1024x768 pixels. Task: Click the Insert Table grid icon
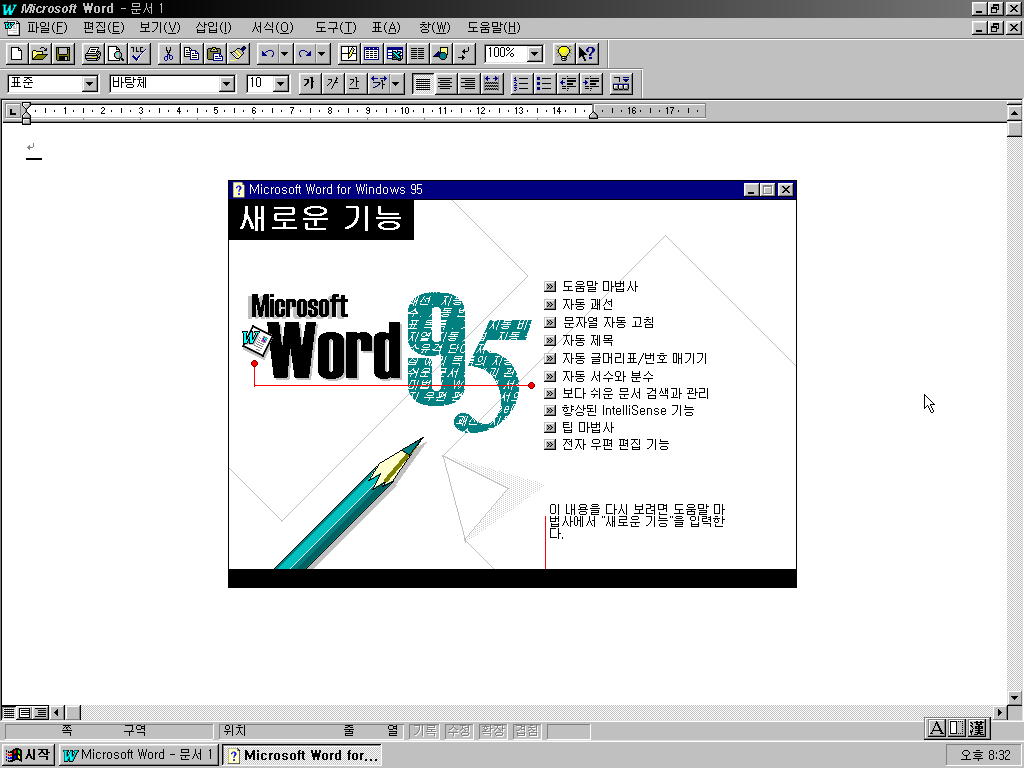[x=372, y=54]
